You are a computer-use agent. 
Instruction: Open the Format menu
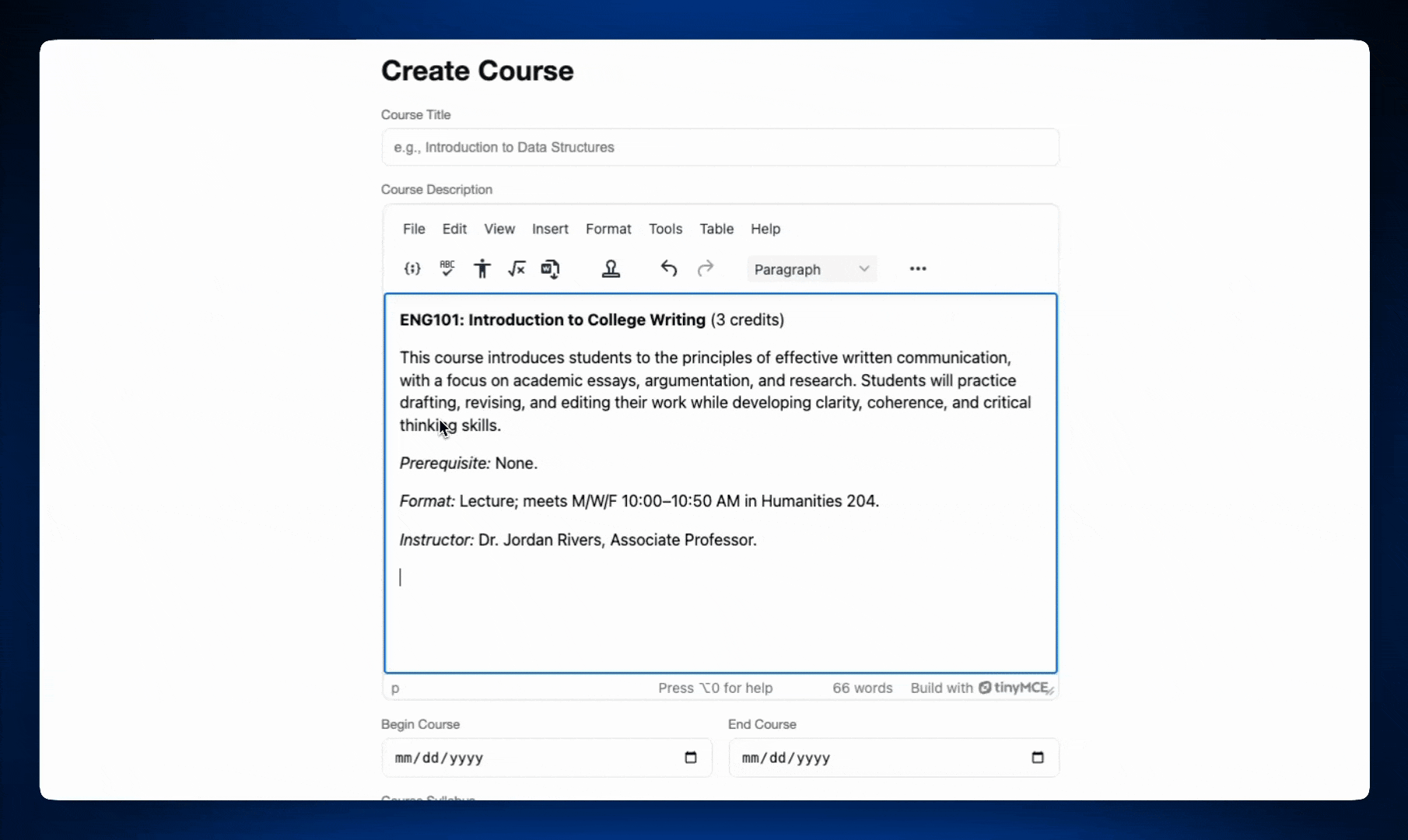coord(608,229)
